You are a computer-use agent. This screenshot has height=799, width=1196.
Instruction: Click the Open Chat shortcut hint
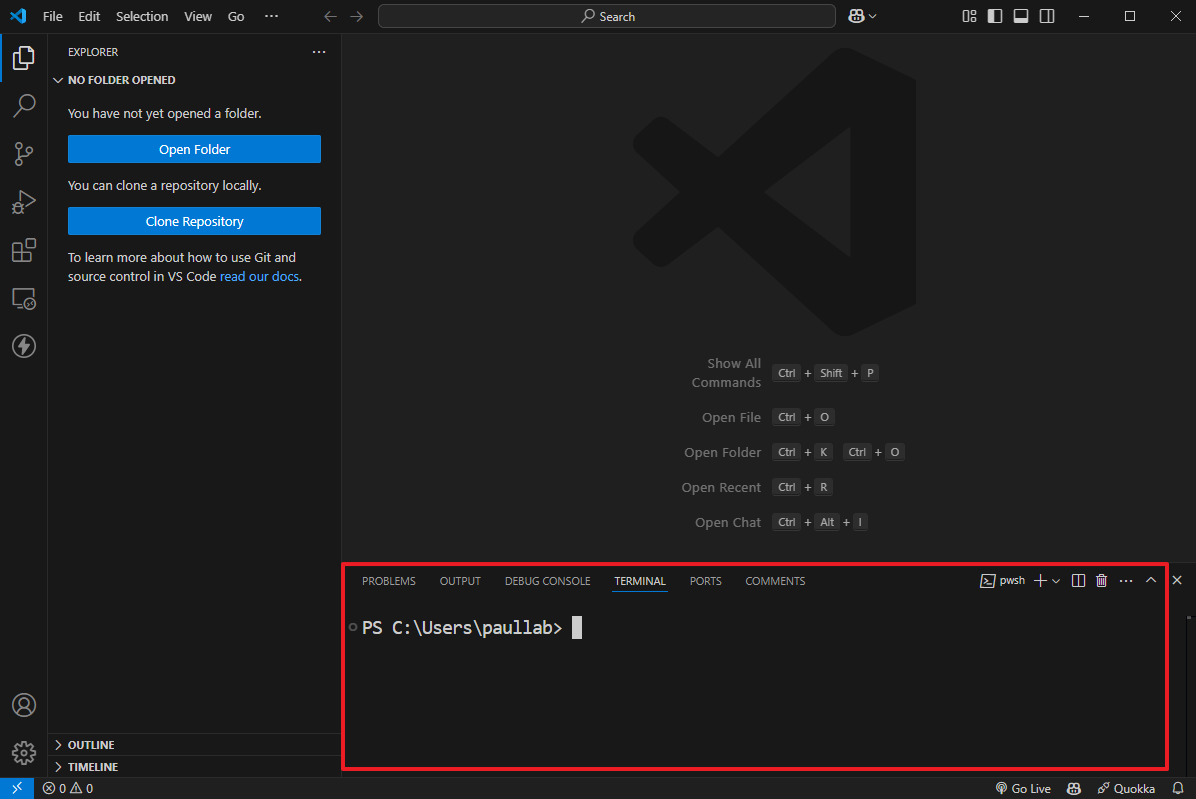click(781, 522)
